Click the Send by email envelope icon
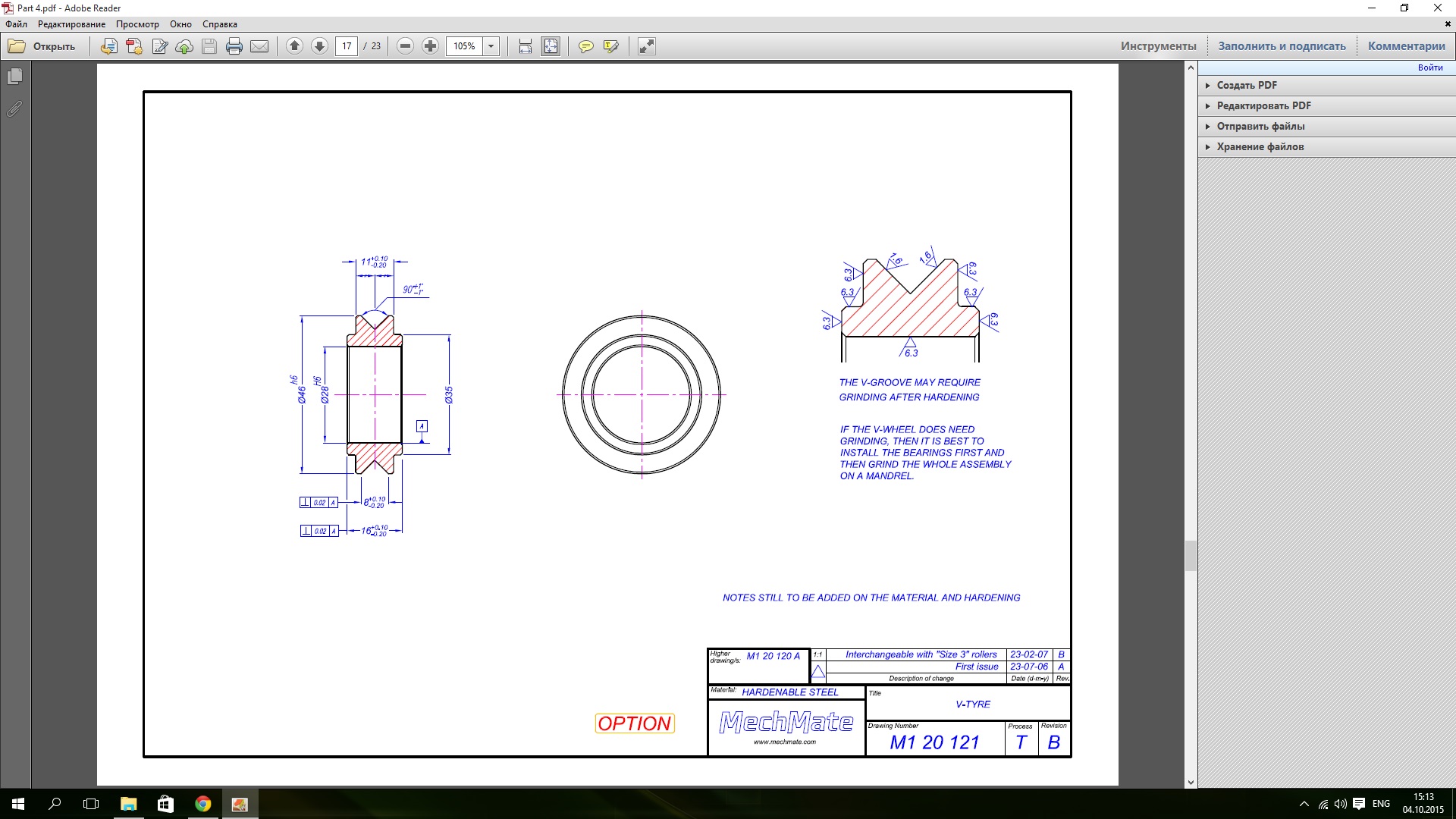The image size is (1456, 819). (x=259, y=46)
